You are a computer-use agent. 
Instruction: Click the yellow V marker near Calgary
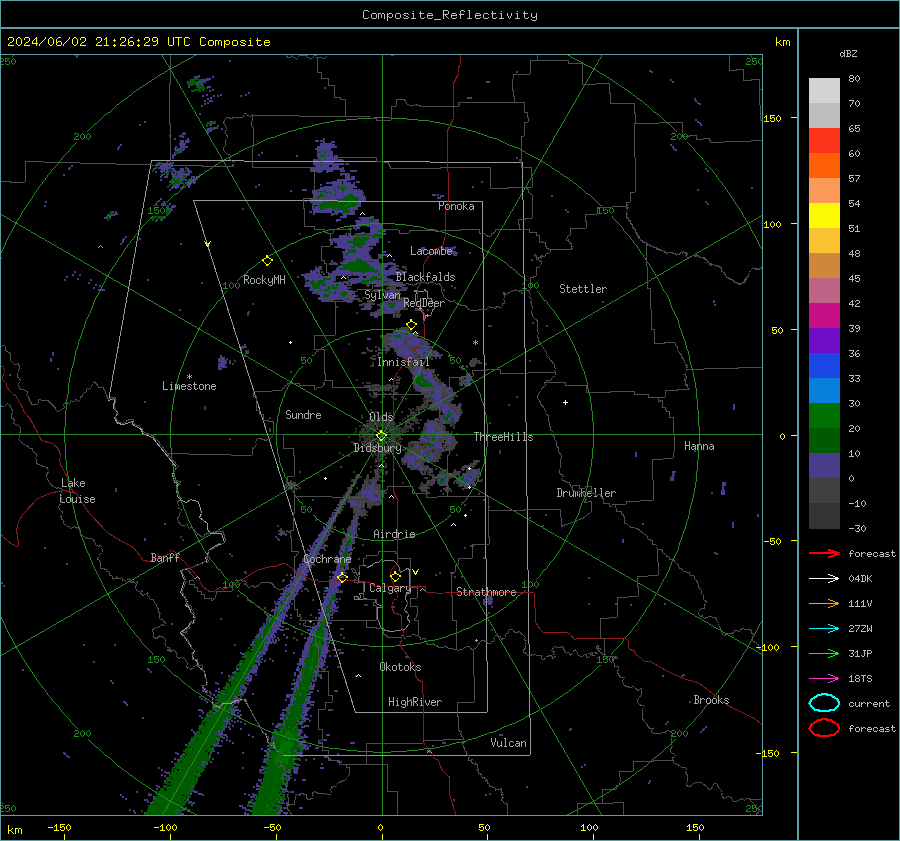[x=415, y=572]
